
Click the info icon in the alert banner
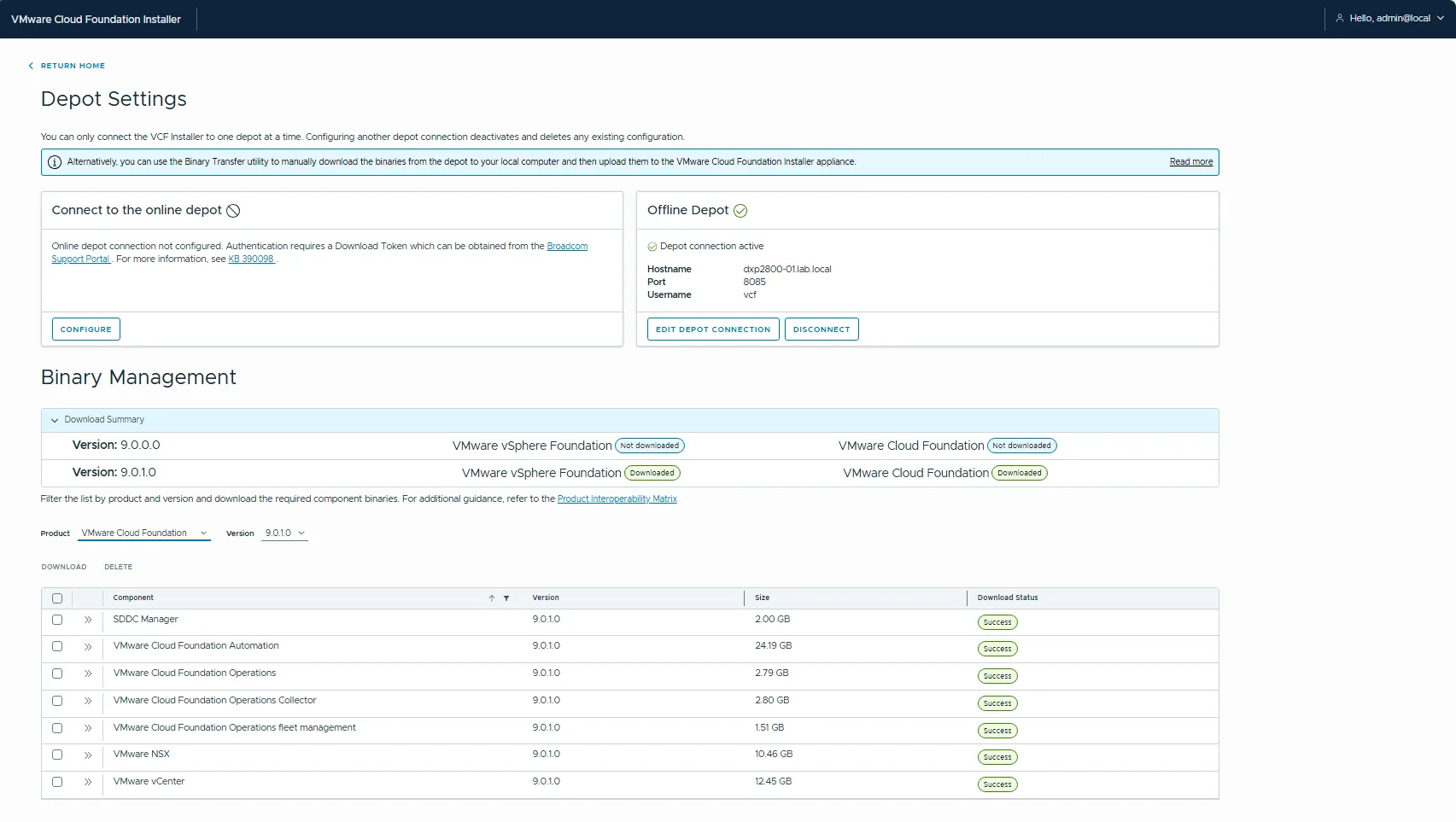click(x=55, y=162)
